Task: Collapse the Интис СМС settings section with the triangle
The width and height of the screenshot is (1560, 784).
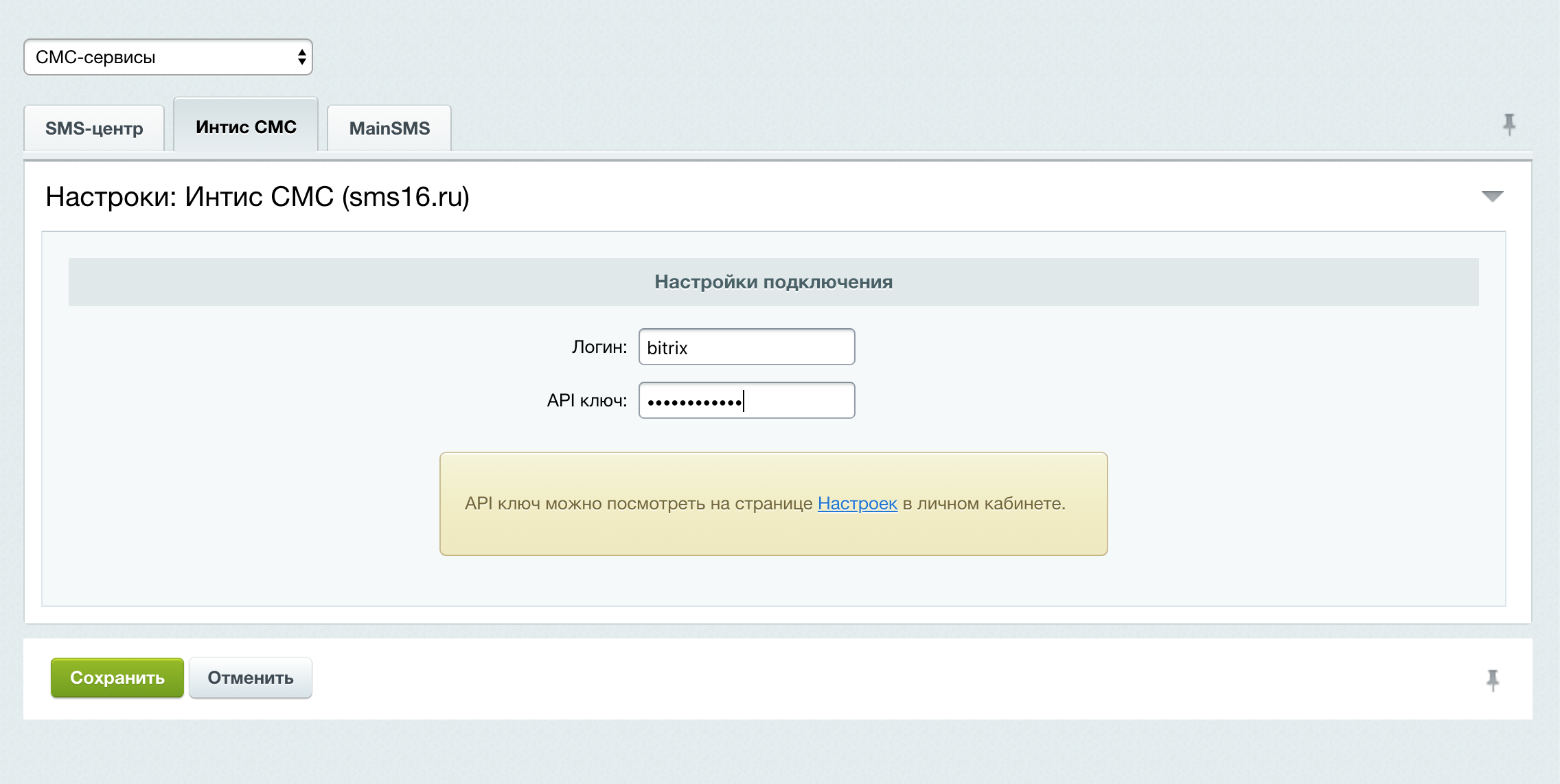Action: [1492, 196]
